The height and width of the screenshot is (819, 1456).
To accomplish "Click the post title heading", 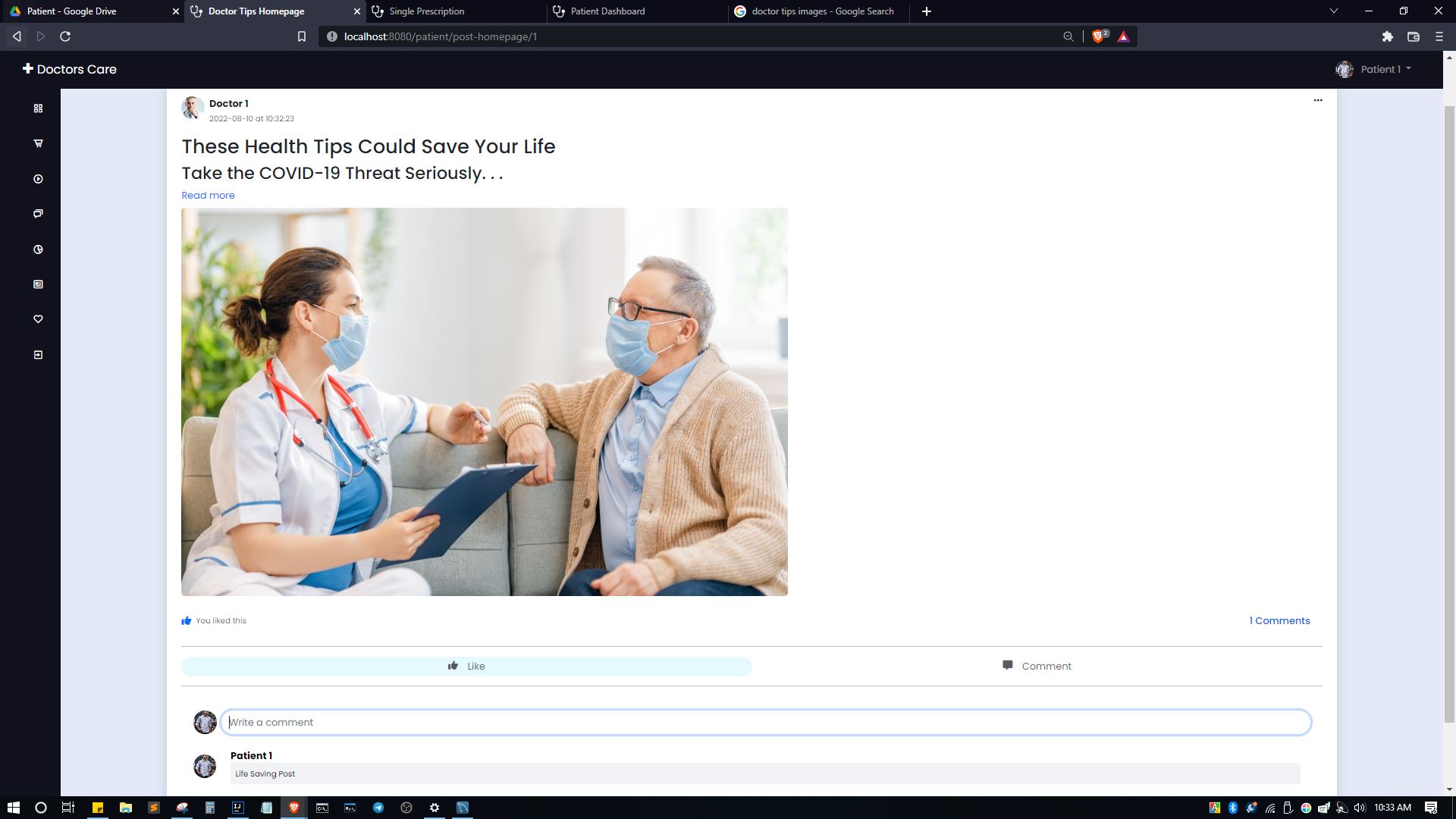I will (x=369, y=146).
